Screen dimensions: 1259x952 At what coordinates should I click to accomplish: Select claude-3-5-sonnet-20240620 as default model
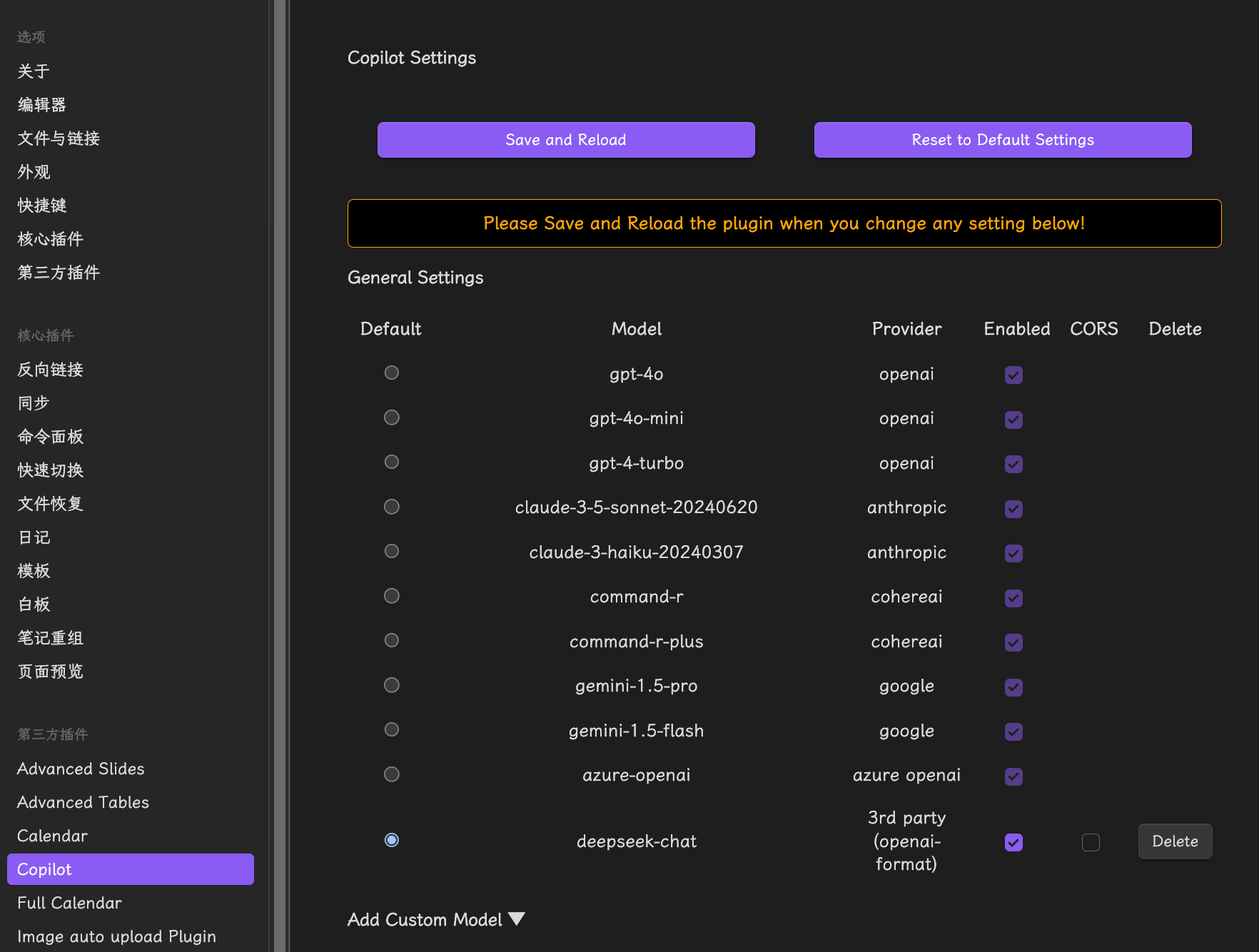391,507
